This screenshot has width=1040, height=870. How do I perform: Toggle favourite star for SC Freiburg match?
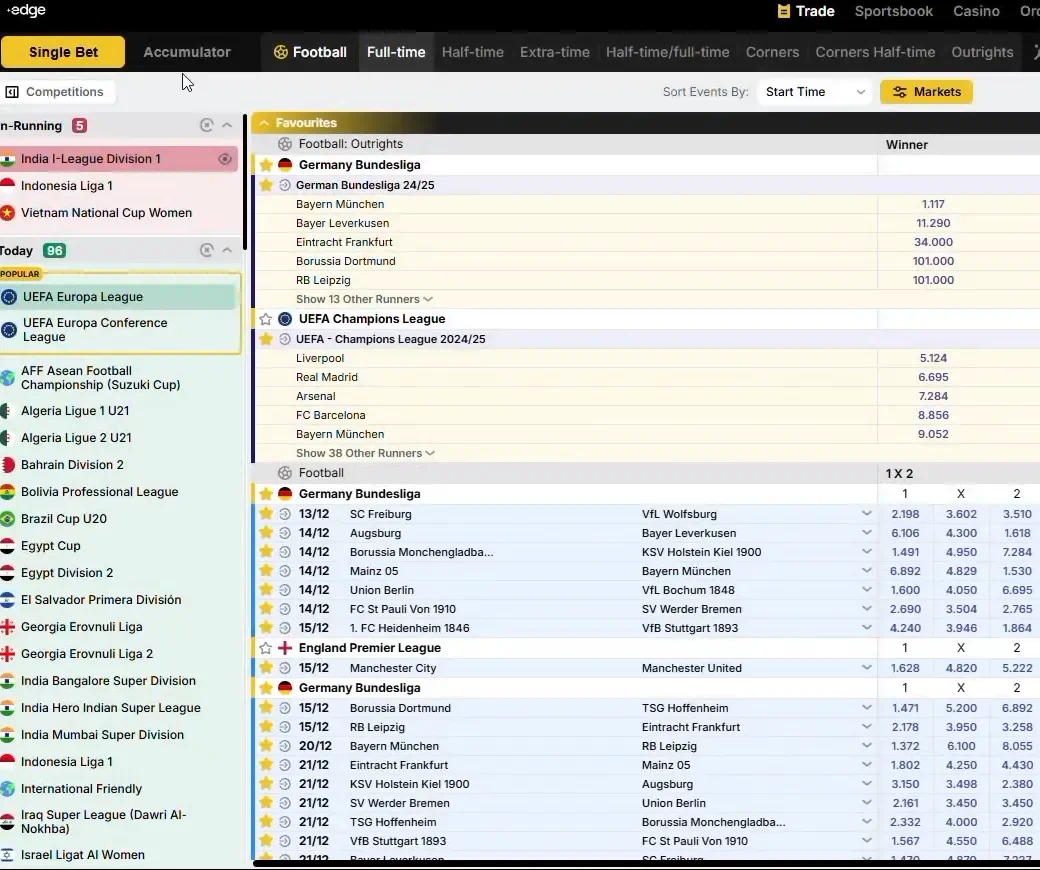pyautogui.click(x=266, y=513)
